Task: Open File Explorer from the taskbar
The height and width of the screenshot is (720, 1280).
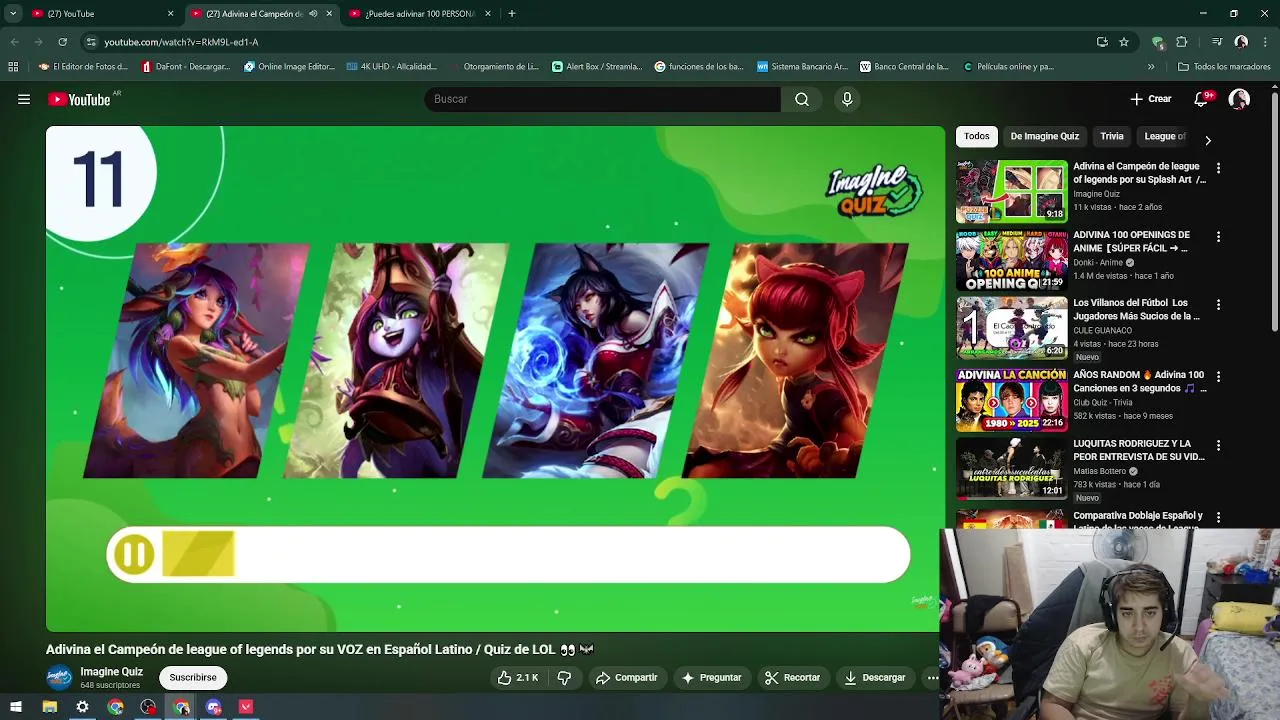Action: pyautogui.click(x=49, y=707)
